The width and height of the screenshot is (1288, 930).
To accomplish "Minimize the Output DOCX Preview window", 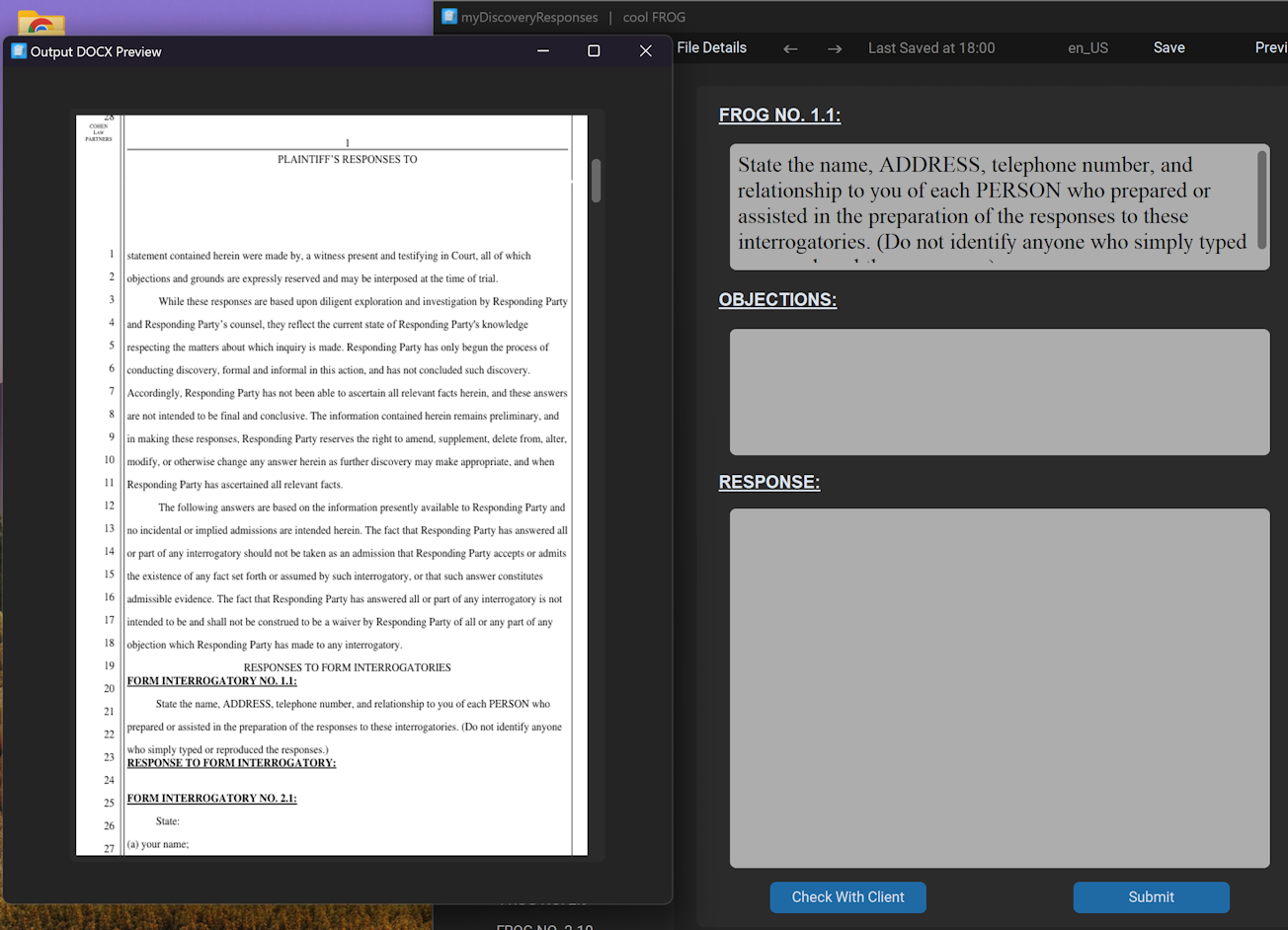I will point(542,51).
